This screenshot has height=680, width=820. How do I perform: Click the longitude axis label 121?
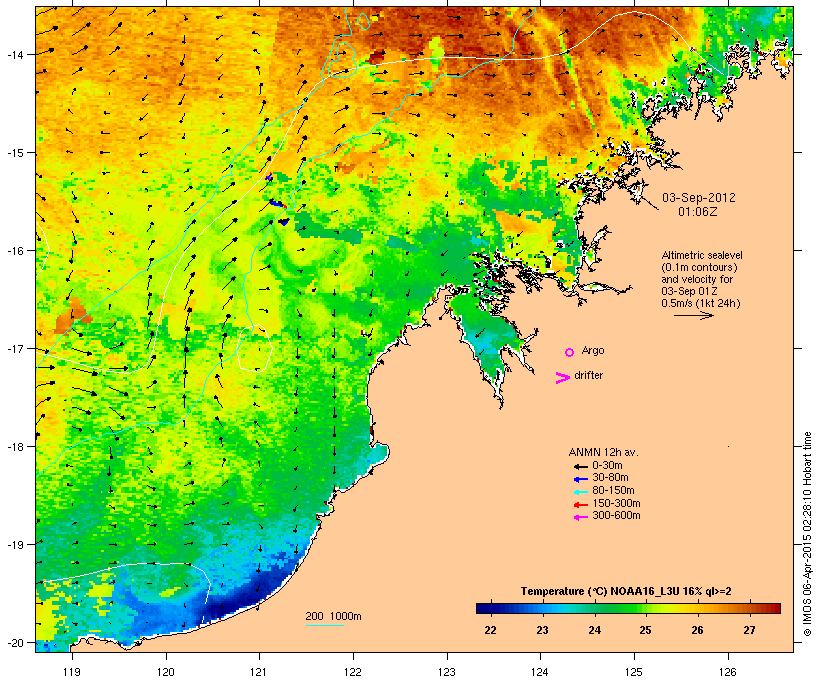(x=259, y=672)
